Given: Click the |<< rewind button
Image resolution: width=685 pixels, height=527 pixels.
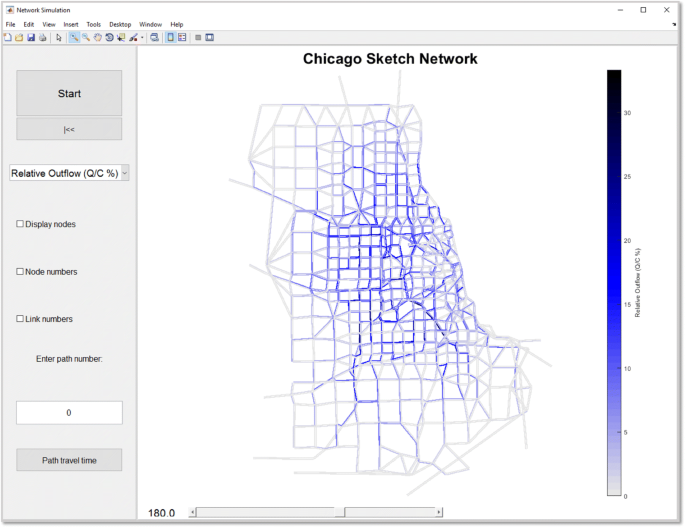Looking at the screenshot, I should point(69,129).
